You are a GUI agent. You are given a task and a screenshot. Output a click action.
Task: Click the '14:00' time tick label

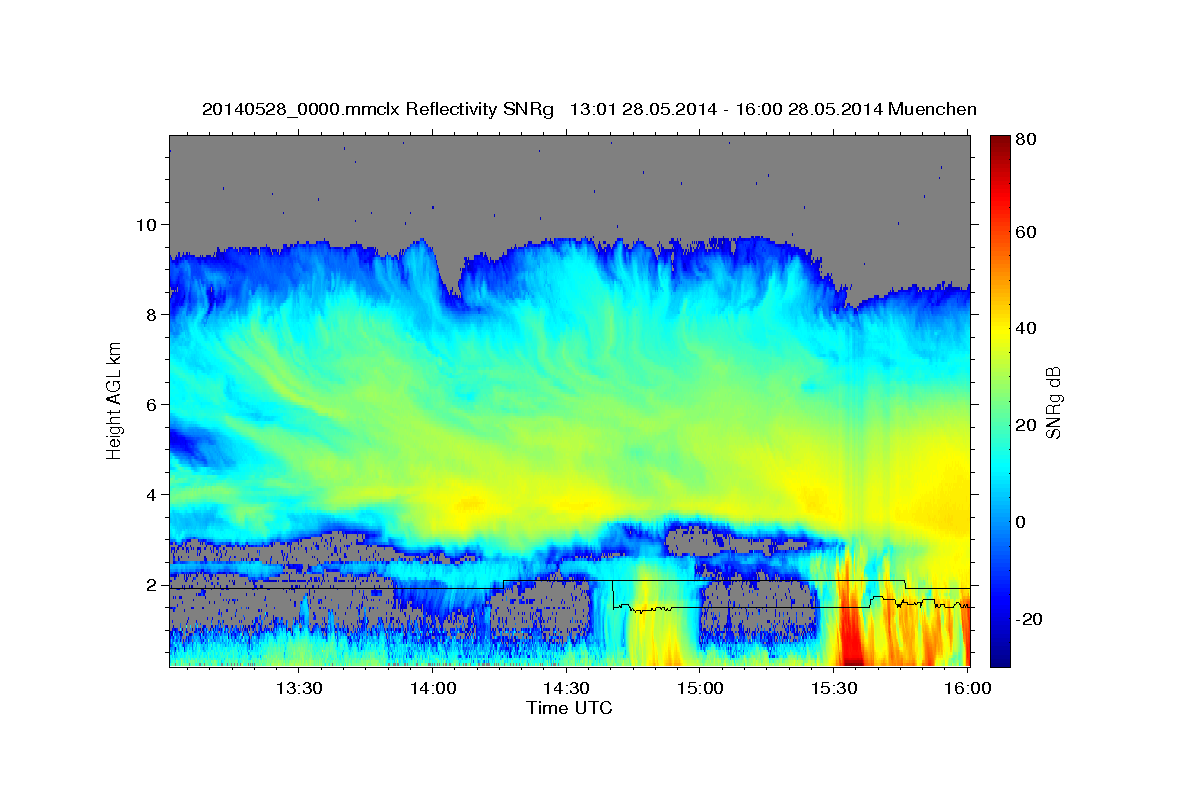[x=433, y=689]
